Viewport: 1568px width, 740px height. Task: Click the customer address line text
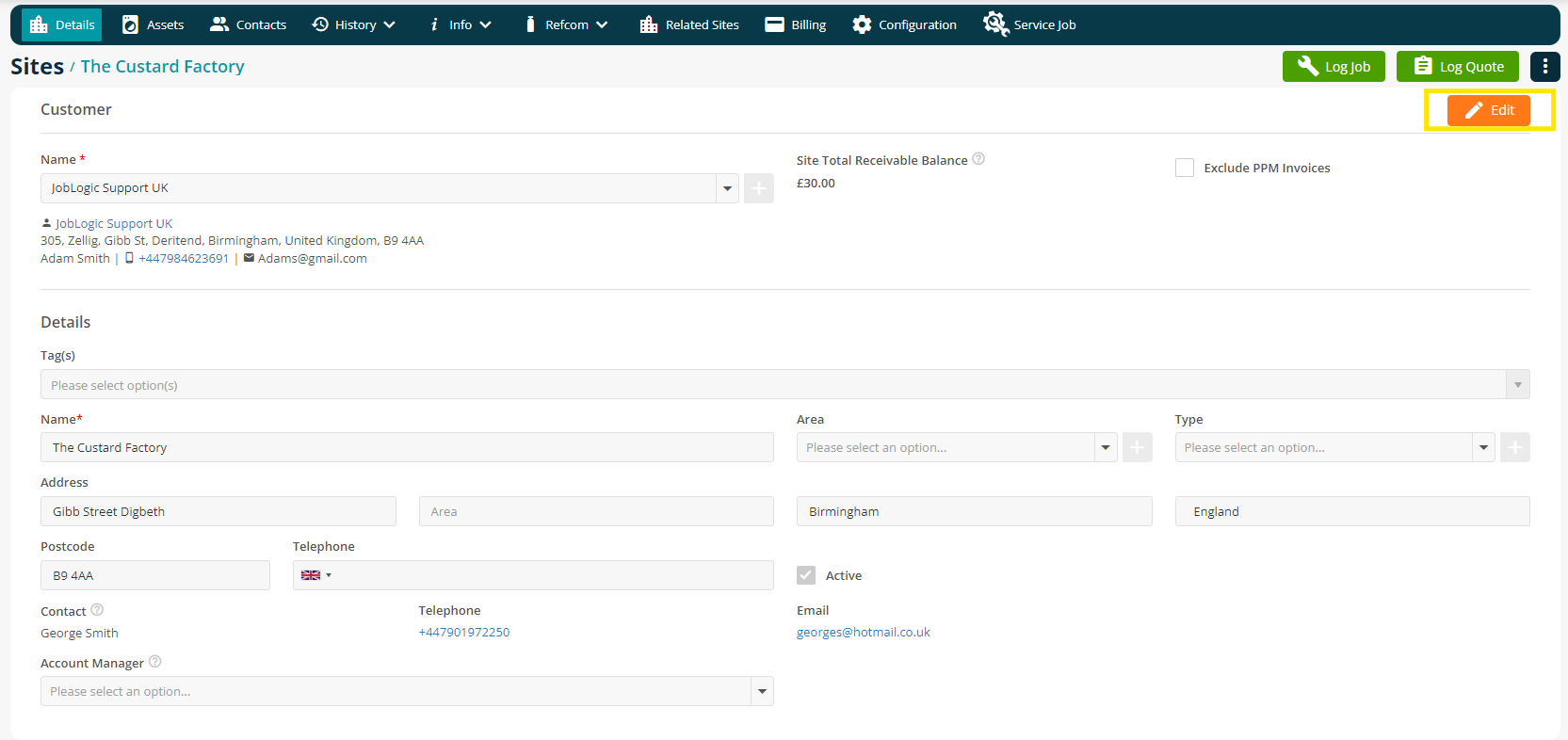coord(232,240)
